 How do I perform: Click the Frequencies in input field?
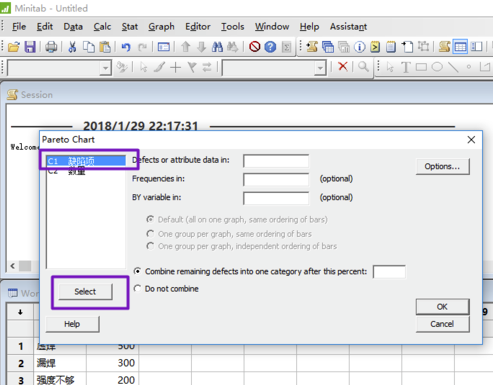pyautogui.click(x=276, y=180)
